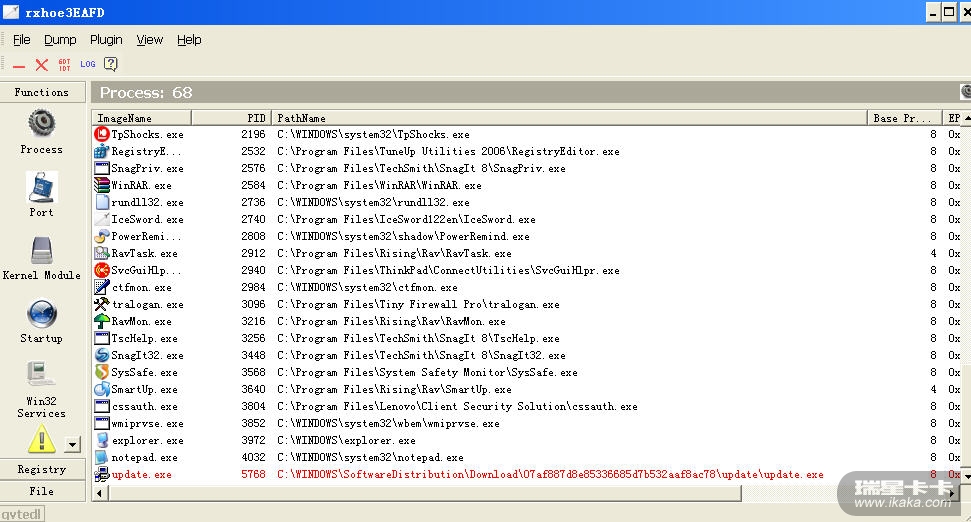Select the Tiny Firewall Pro tralogan.exe path
The height and width of the screenshot is (522, 971).
[x=418, y=304]
